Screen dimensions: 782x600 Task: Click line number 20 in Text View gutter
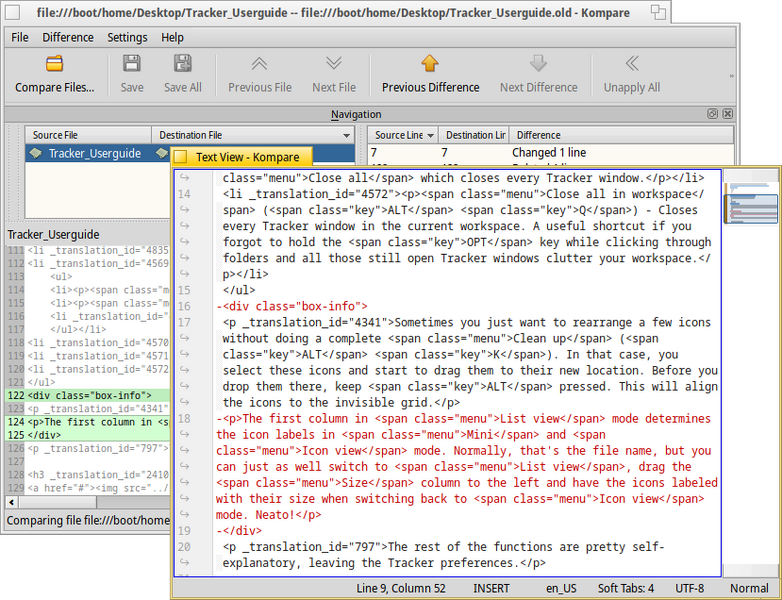tap(184, 547)
